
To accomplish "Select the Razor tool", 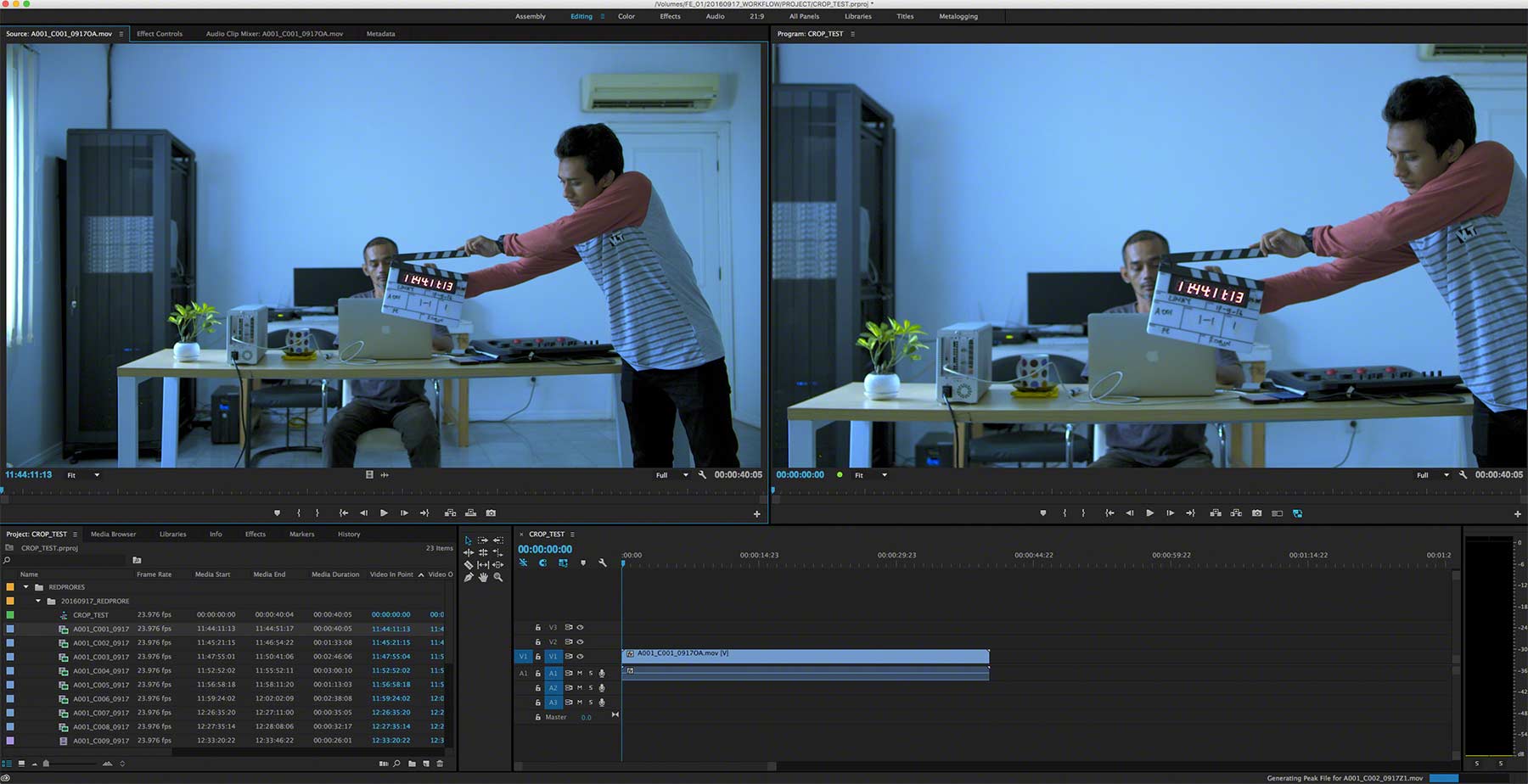I will 468,564.
